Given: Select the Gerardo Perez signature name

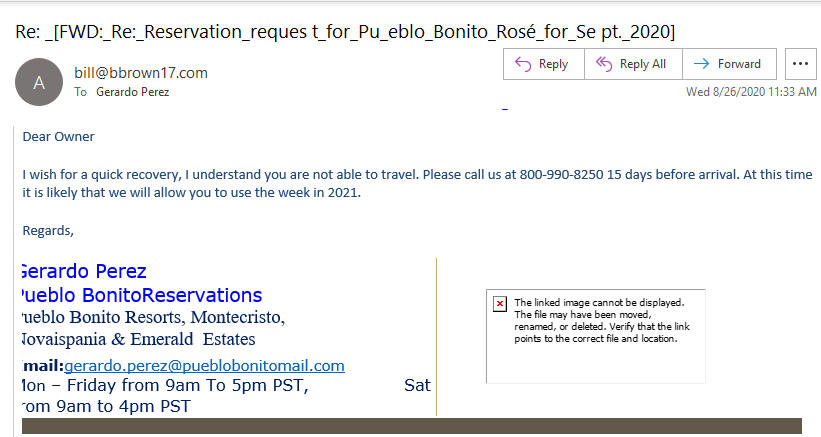Looking at the screenshot, I should (x=84, y=271).
